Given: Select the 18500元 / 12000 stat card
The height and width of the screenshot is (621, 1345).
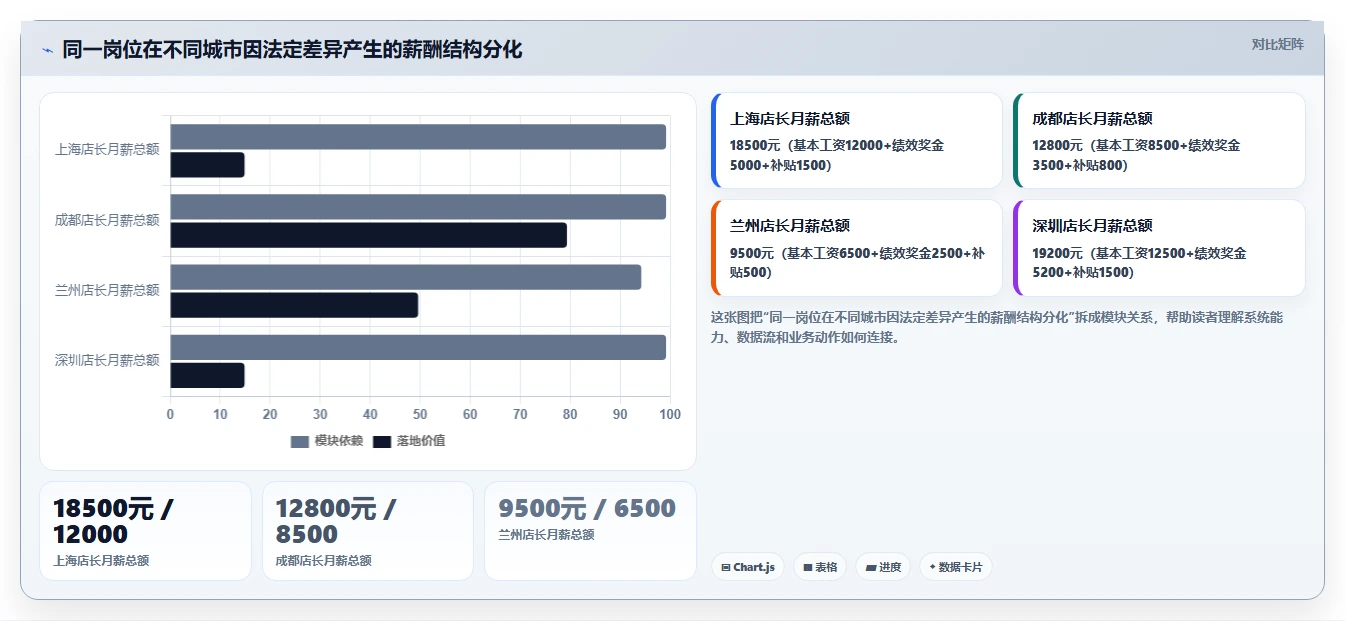Looking at the screenshot, I should (x=145, y=531).
